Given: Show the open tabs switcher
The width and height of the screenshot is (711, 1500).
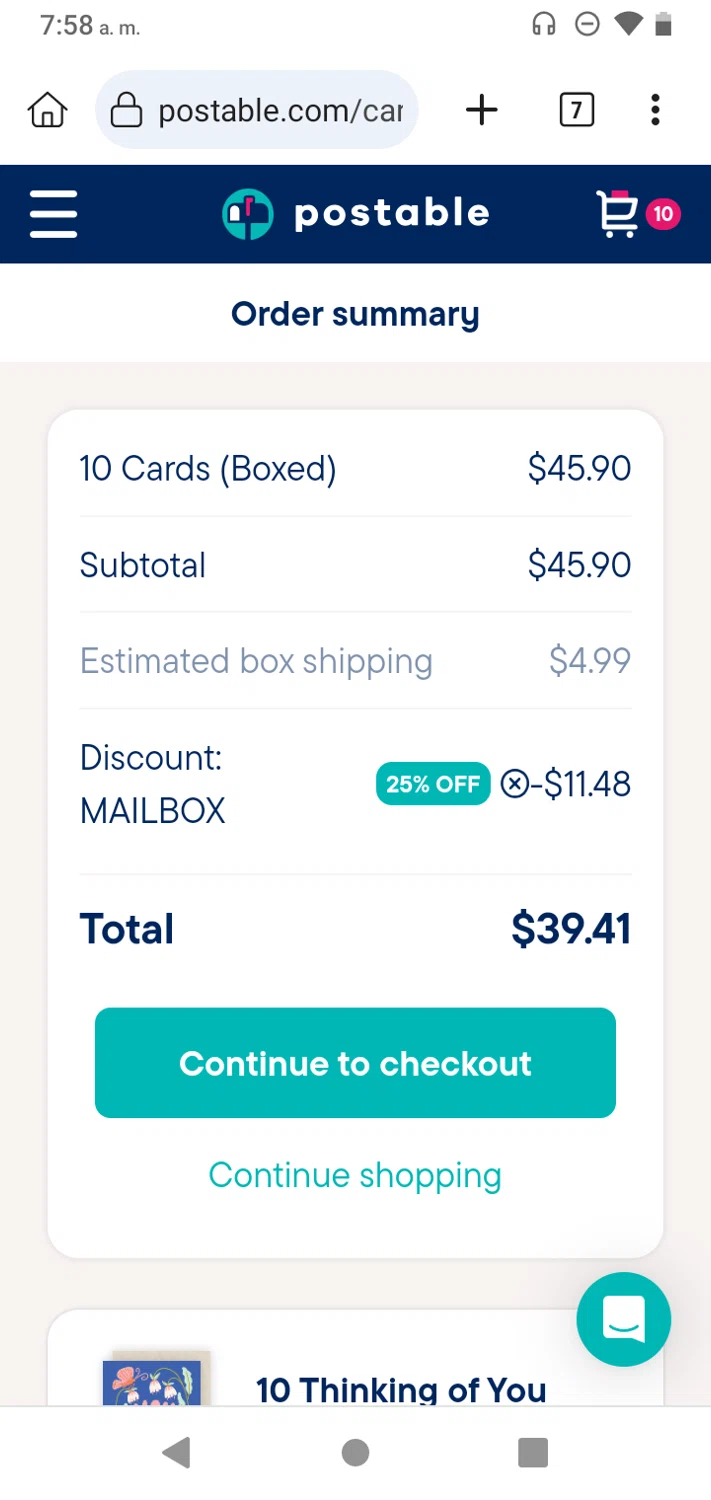Looking at the screenshot, I should point(576,110).
